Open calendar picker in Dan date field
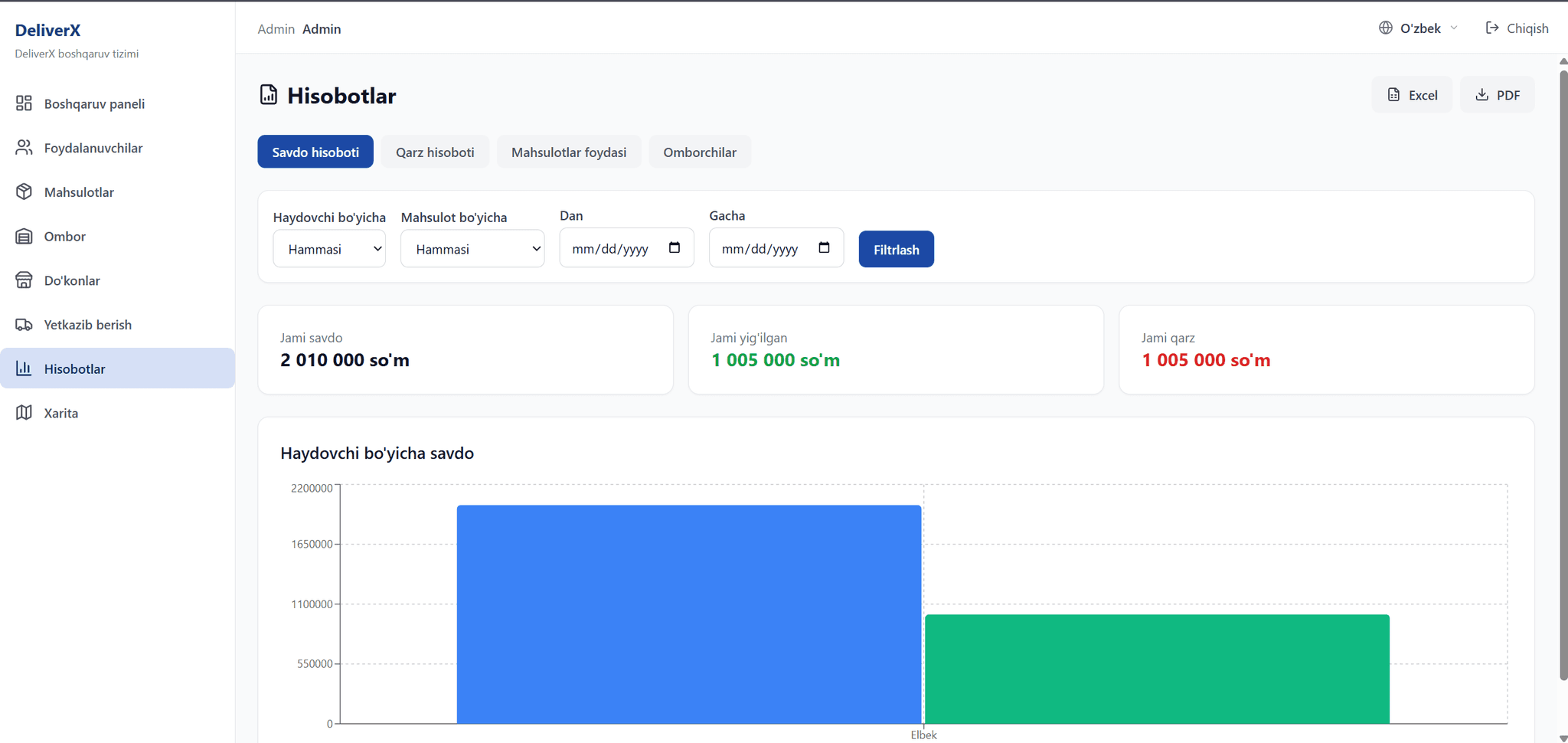 pos(674,248)
